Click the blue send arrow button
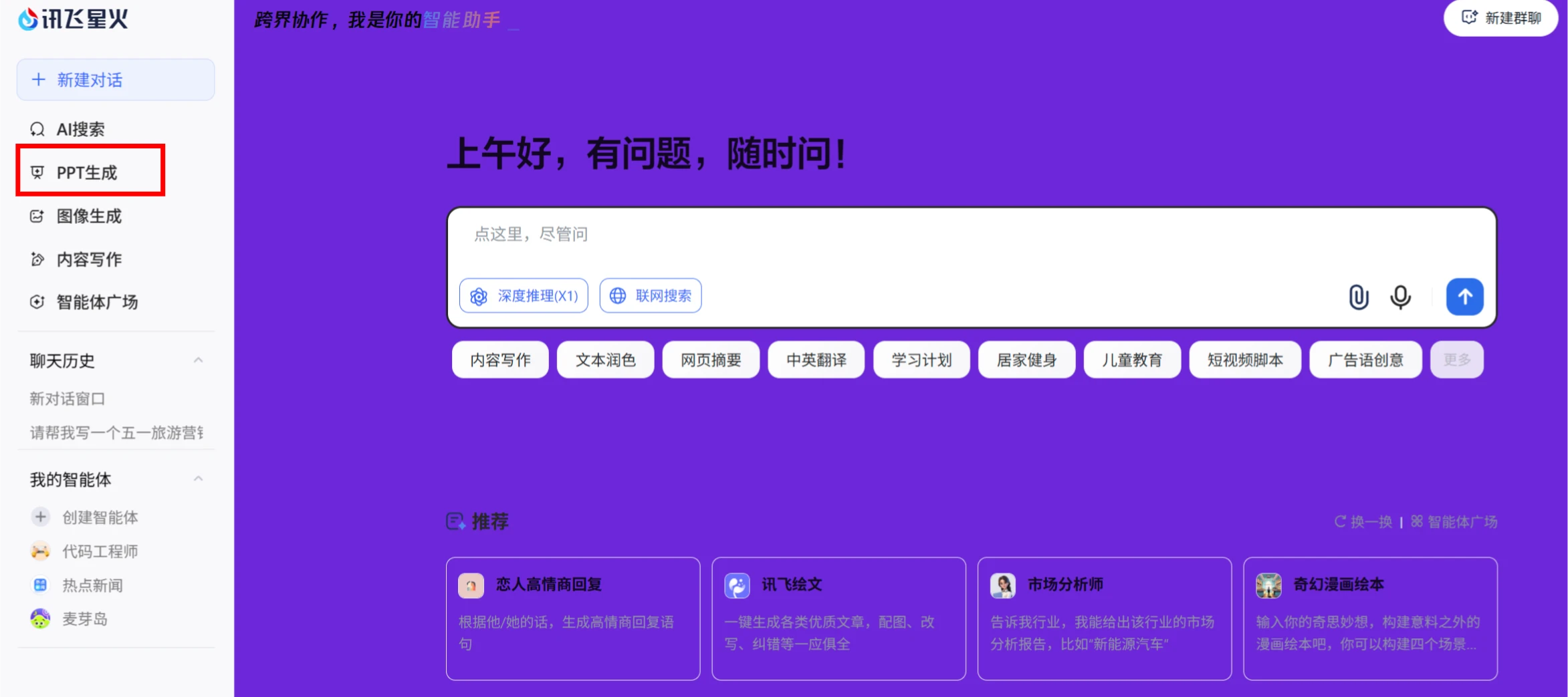This screenshot has height=697, width=1568. (1464, 297)
